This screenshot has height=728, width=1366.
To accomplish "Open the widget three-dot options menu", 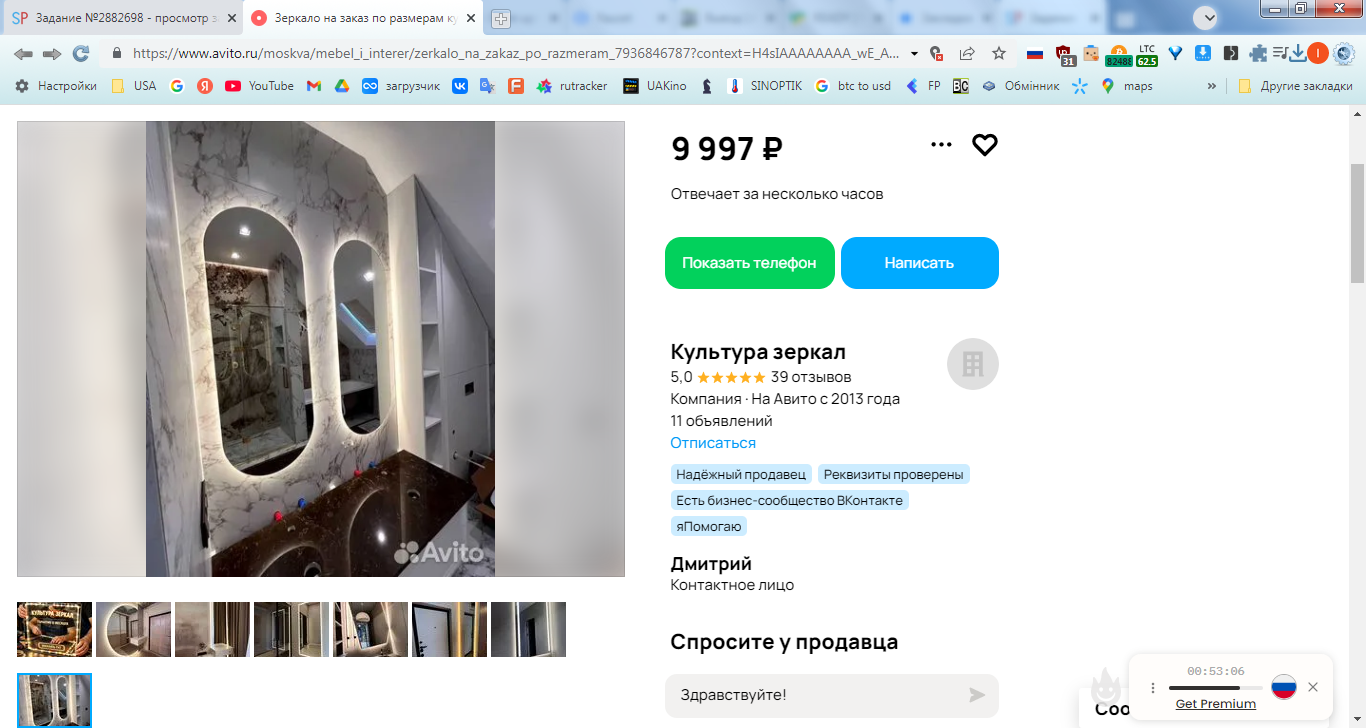I will click(x=1153, y=688).
